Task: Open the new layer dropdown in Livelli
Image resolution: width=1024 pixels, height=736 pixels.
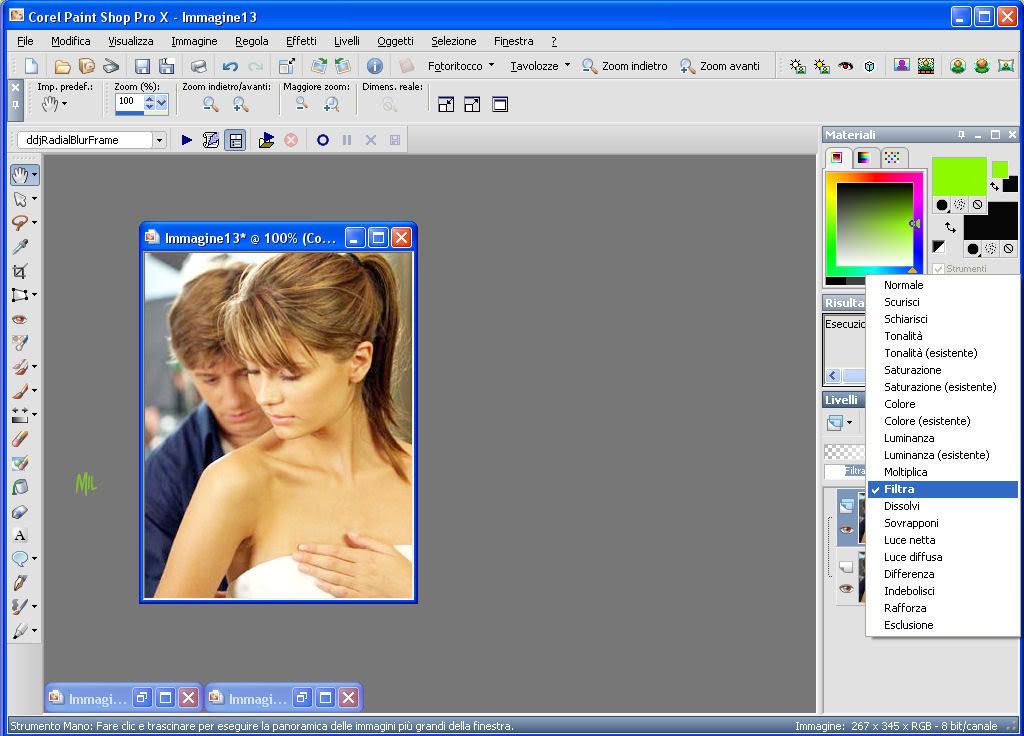Action: [x=849, y=423]
